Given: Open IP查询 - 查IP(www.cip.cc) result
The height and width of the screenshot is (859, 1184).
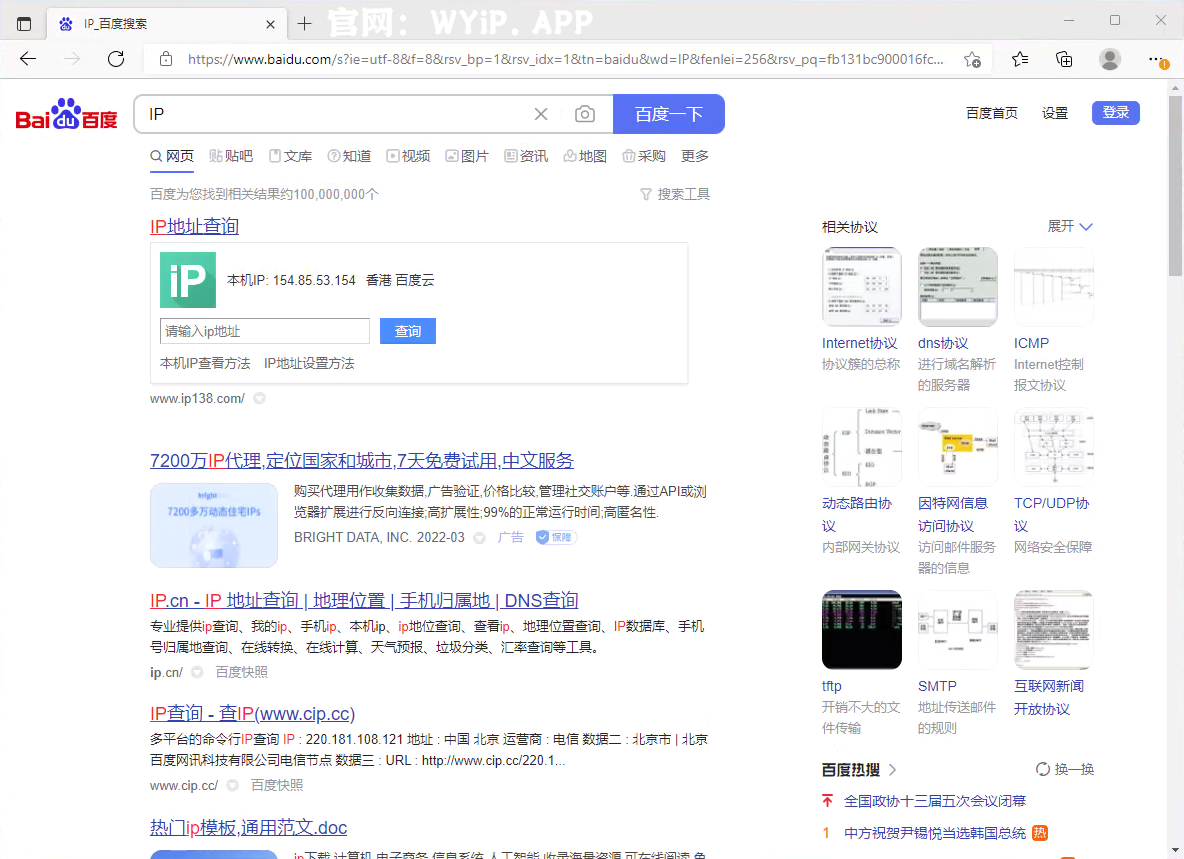Looking at the screenshot, I should point(252,714).
